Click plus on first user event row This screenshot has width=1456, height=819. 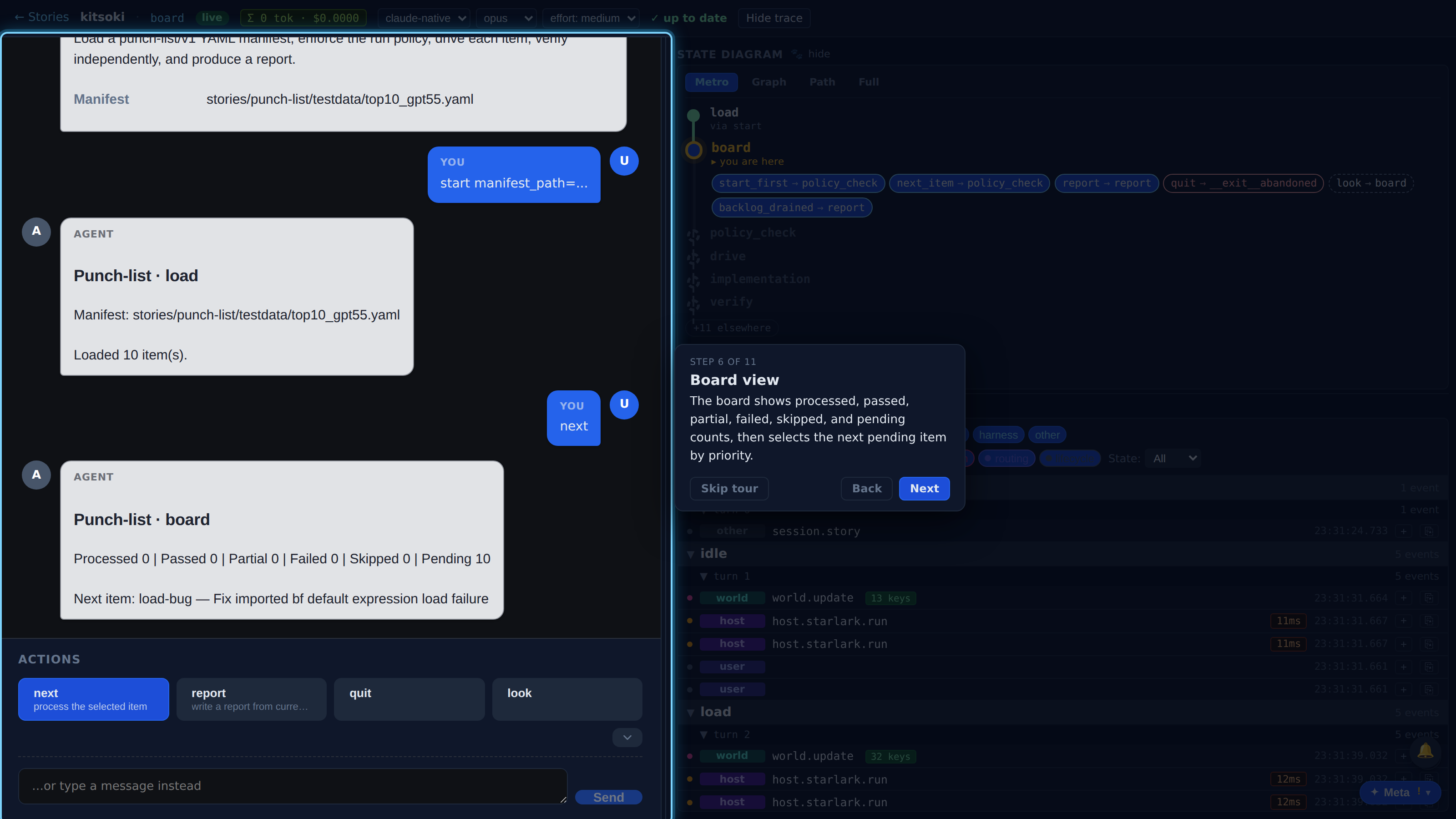coord(1403,667)
